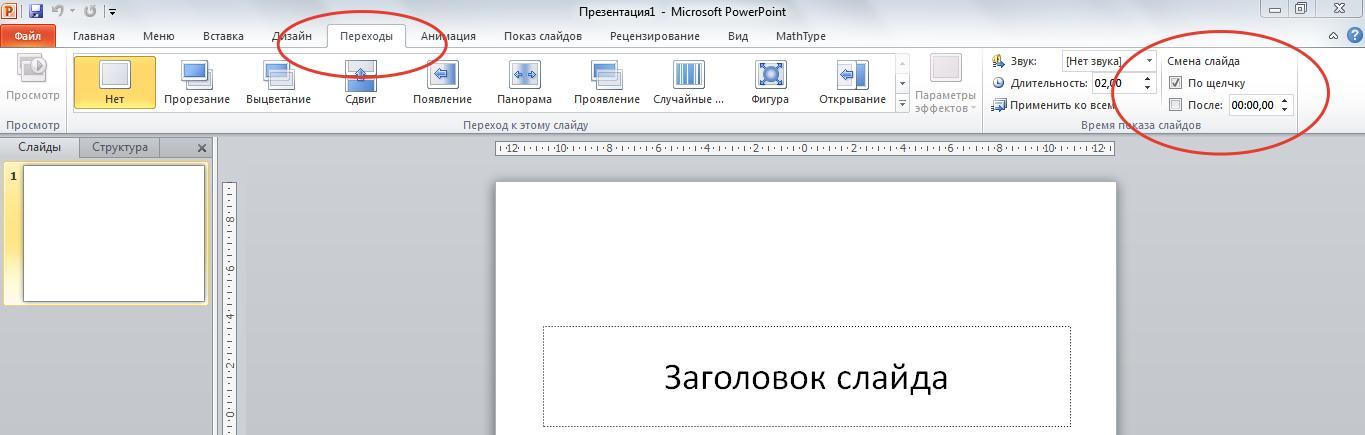Apply the 'Панорама' transition
1365x435 pixels.
tap(524, 82)
